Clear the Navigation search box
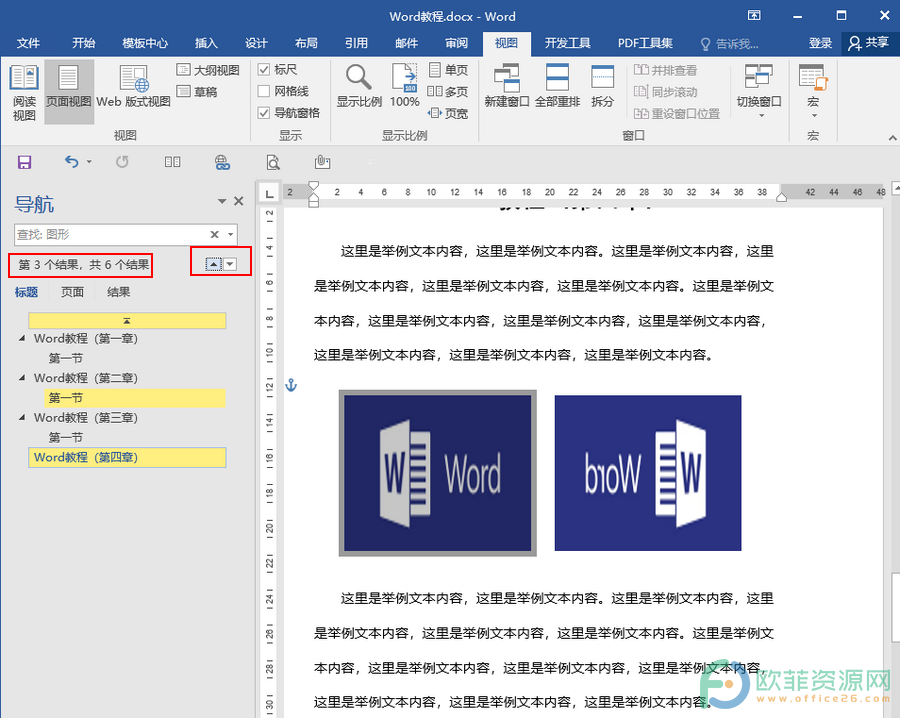This screenshot has width=900, height=718. (214, 234)
